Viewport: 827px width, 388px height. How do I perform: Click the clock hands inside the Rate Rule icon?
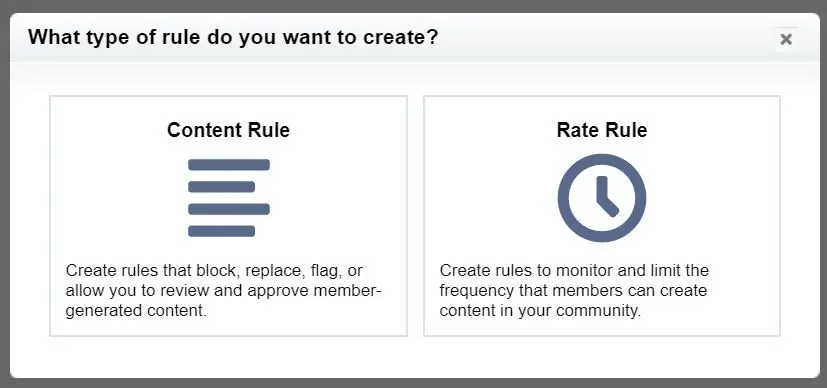(x=605, y=197)
